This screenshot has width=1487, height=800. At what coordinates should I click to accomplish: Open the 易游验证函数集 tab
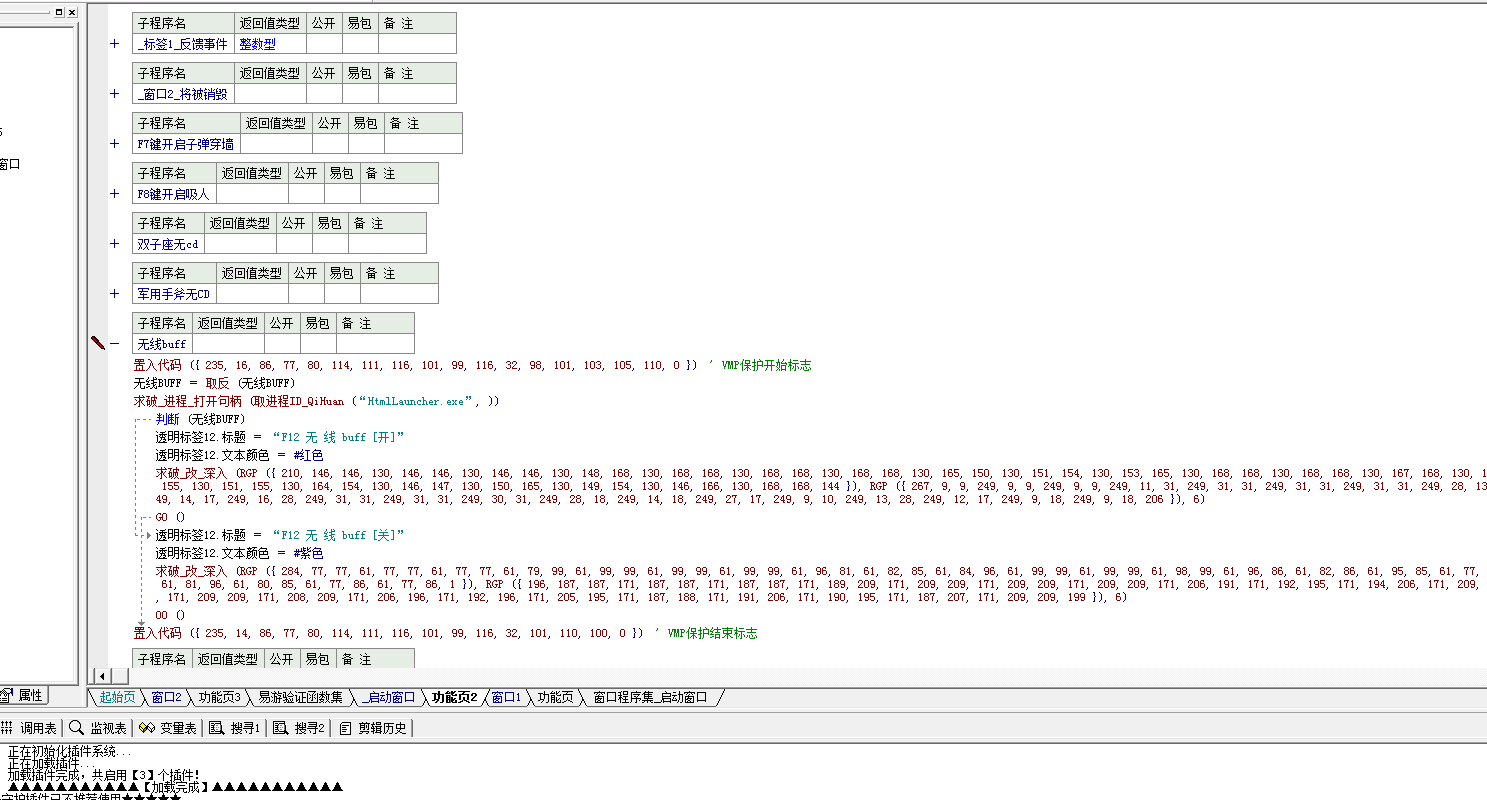coord(300,697)
